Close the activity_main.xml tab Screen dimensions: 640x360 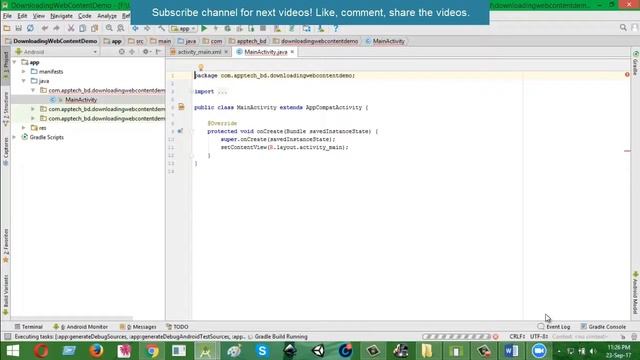[x=226, y=52]
